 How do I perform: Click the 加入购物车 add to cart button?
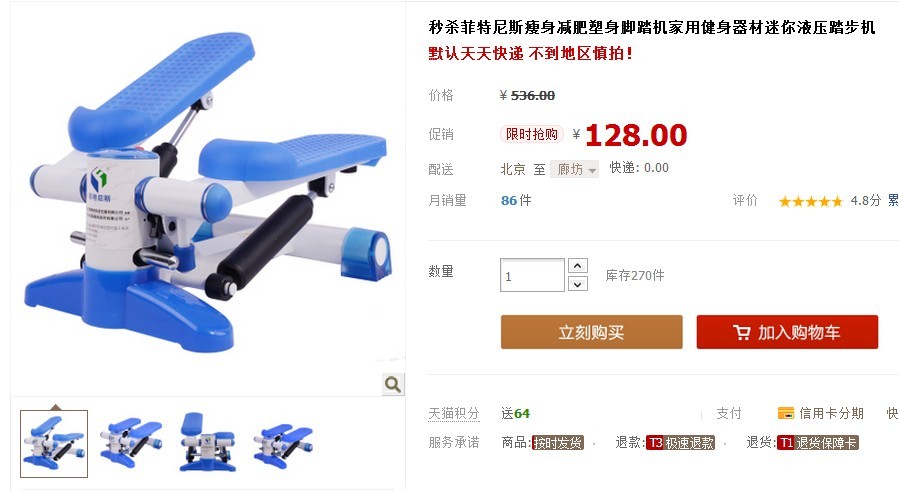pos(787,332)
